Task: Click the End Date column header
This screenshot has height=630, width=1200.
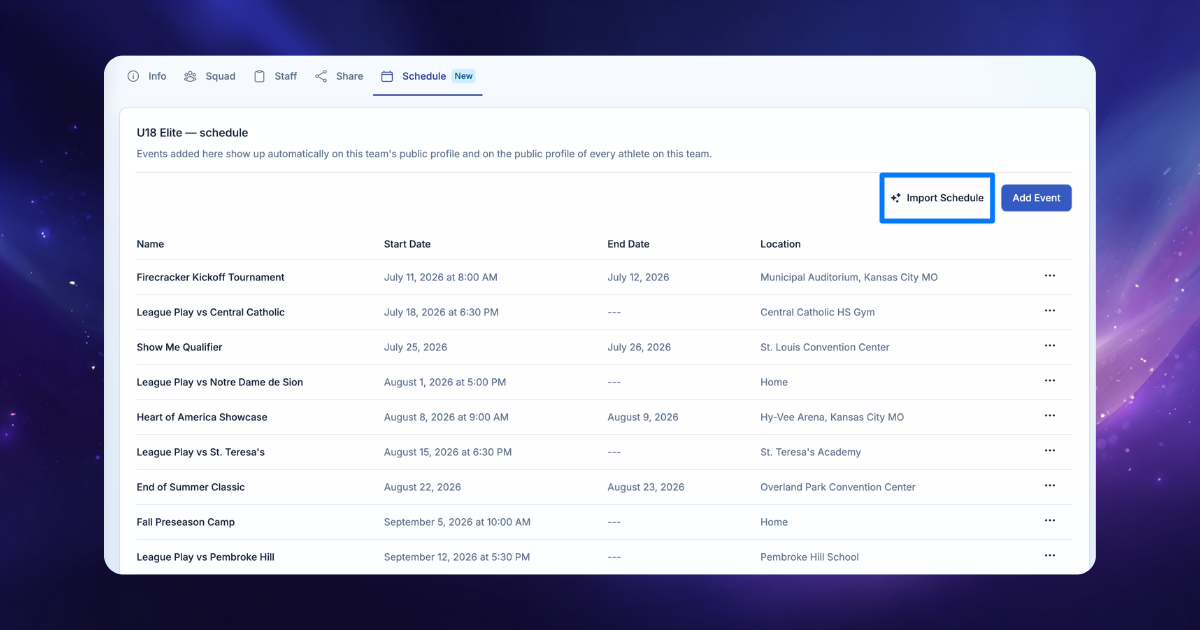Action: pyautogui.click(x=628, y=244)
